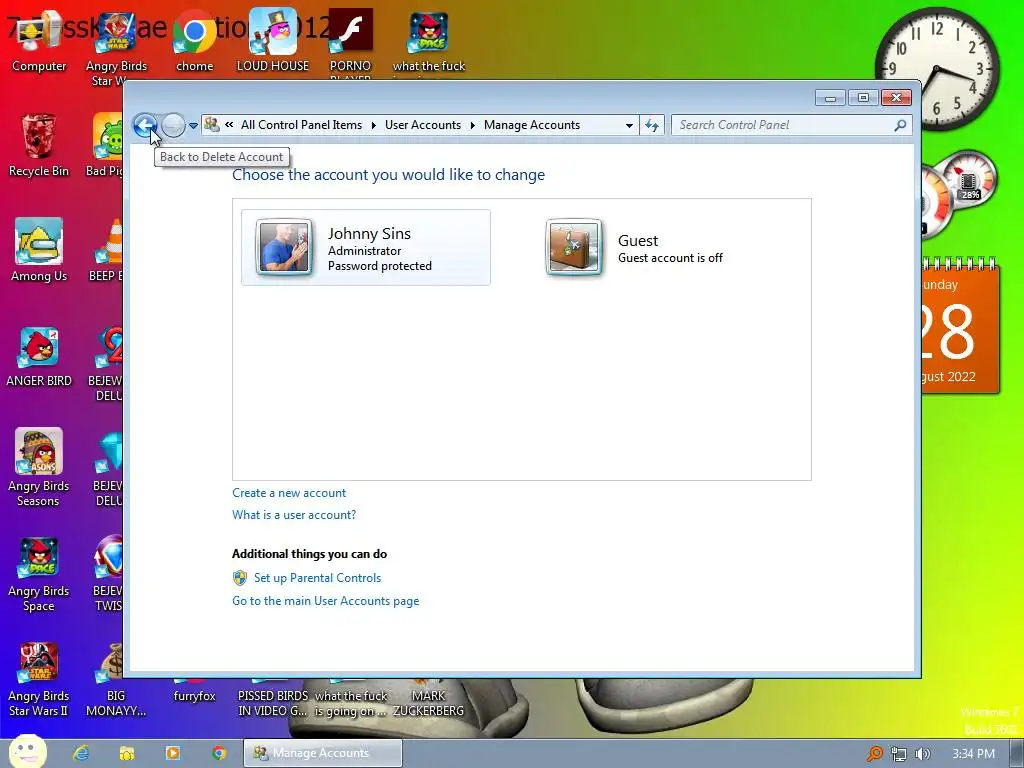Focus the Search Control Panel field

point(784,125)
